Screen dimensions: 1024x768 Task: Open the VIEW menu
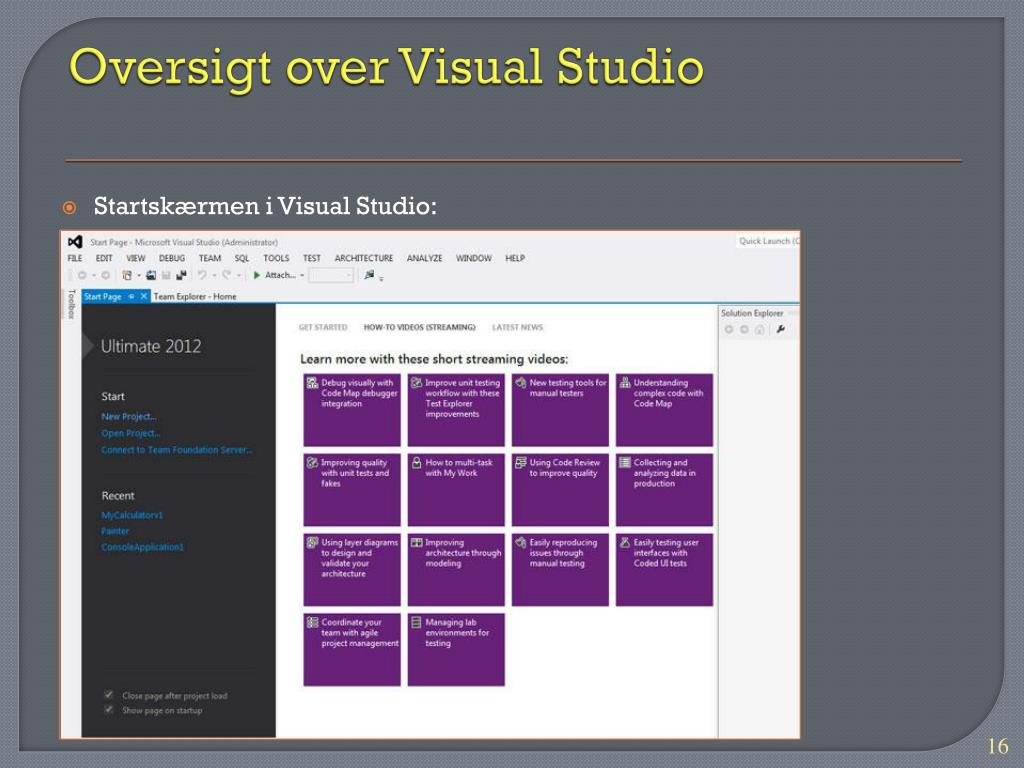pyautogui.click(x=136, y=259)
